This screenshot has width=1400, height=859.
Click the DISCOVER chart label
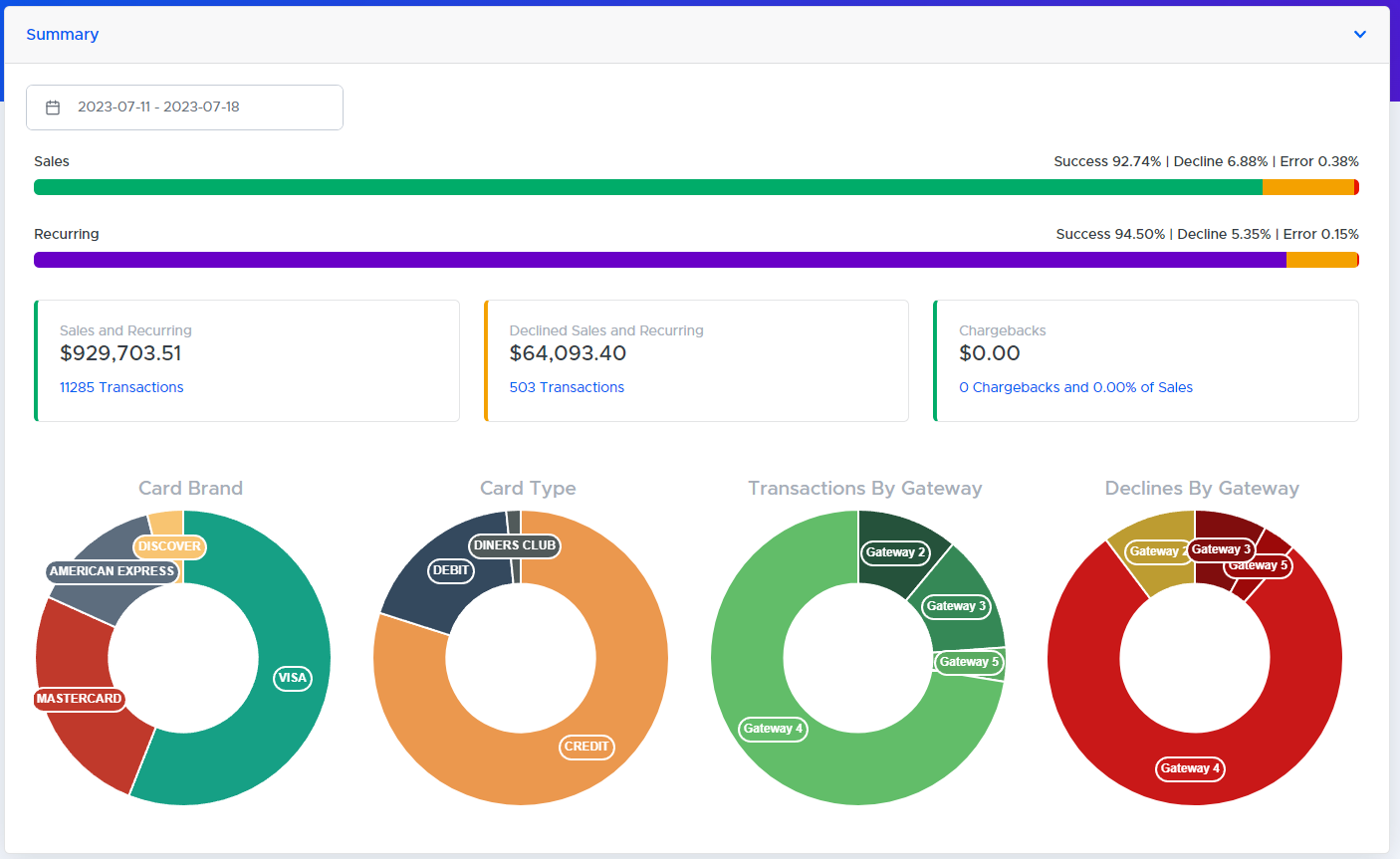pyautogui.click(x=169, y=546)
